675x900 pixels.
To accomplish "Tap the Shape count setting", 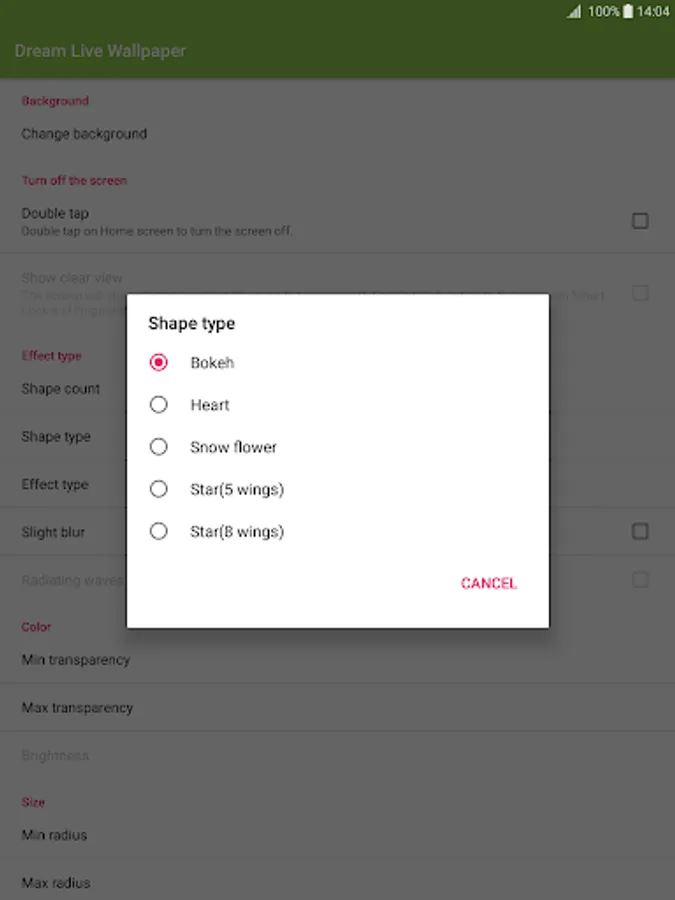I will 61,389.
